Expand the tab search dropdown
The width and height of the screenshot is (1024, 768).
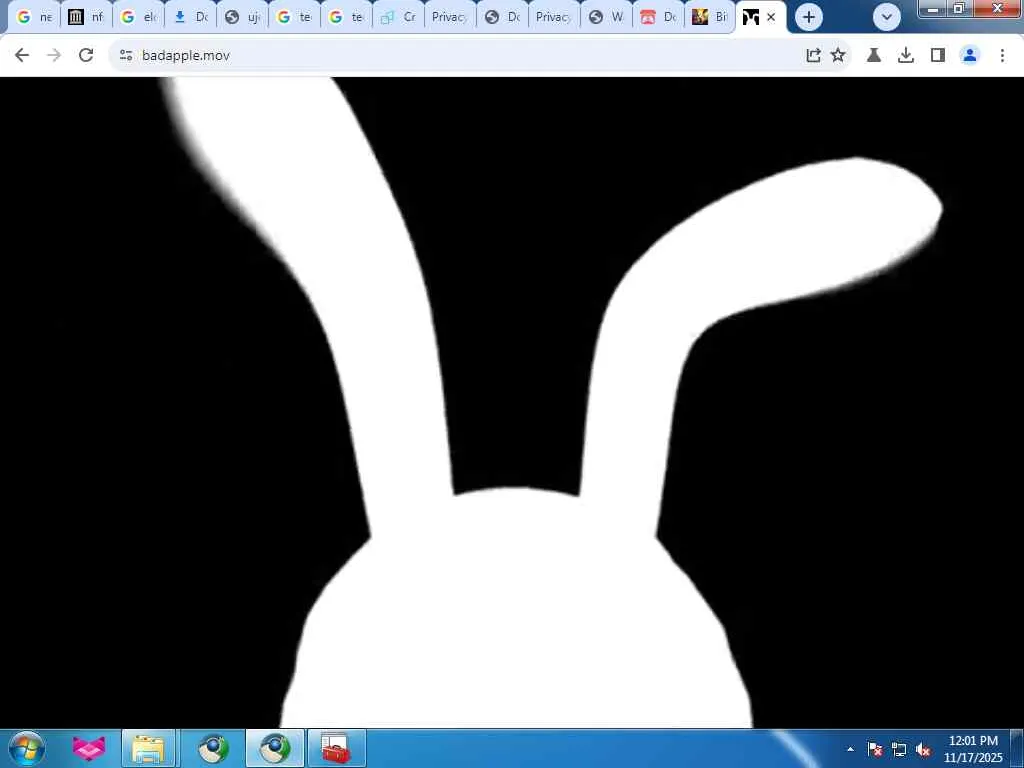coord(887,17)
